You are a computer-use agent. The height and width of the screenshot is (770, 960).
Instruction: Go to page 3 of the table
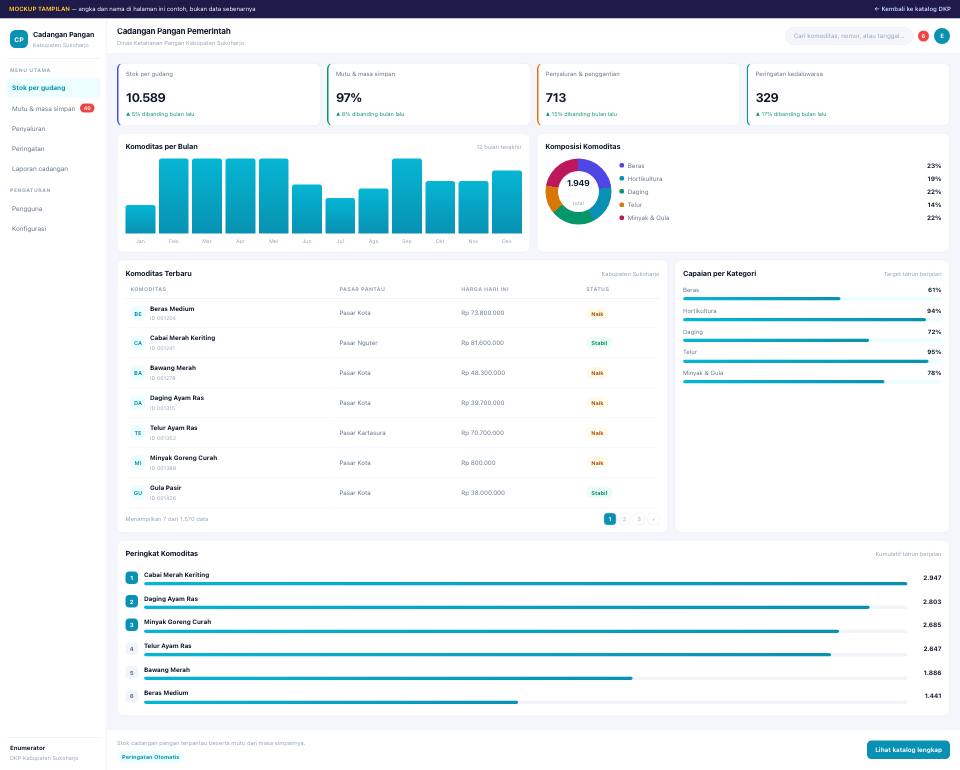coord(639,519)
